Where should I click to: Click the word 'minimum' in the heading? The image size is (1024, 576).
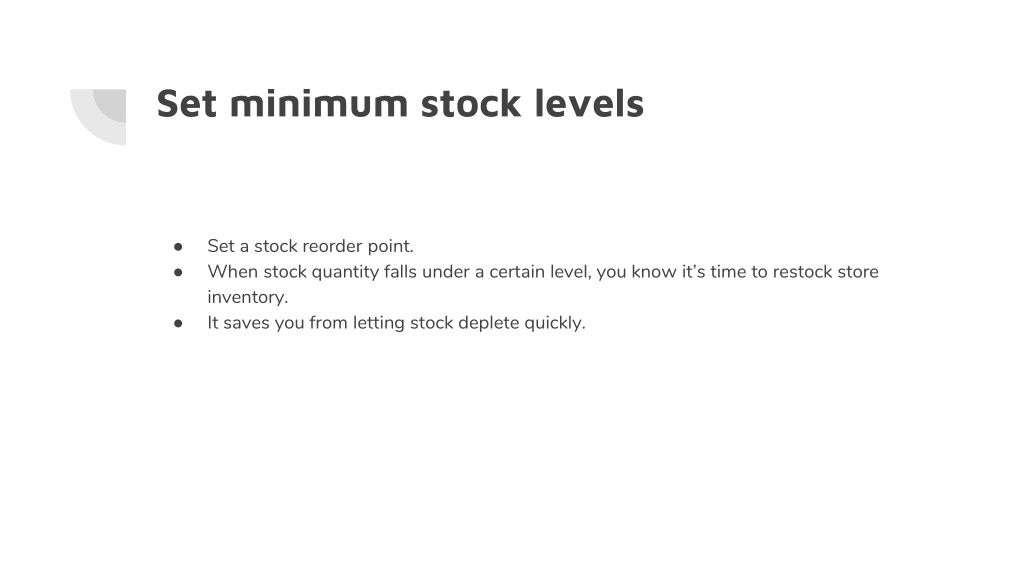tap(319, 104)
